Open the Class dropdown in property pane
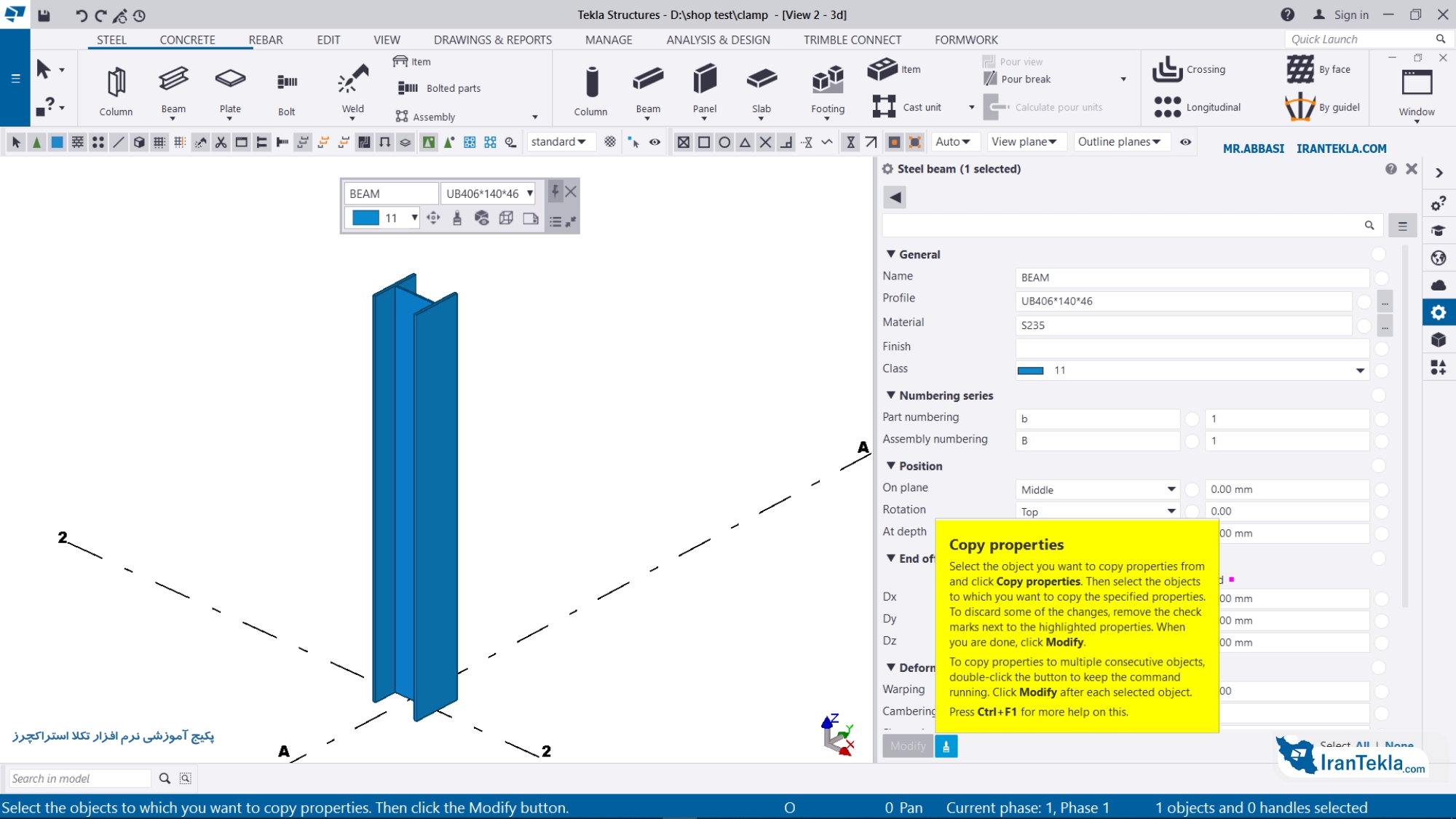The height and width of the screenshot is (819, 1456). click(1360, 371)
